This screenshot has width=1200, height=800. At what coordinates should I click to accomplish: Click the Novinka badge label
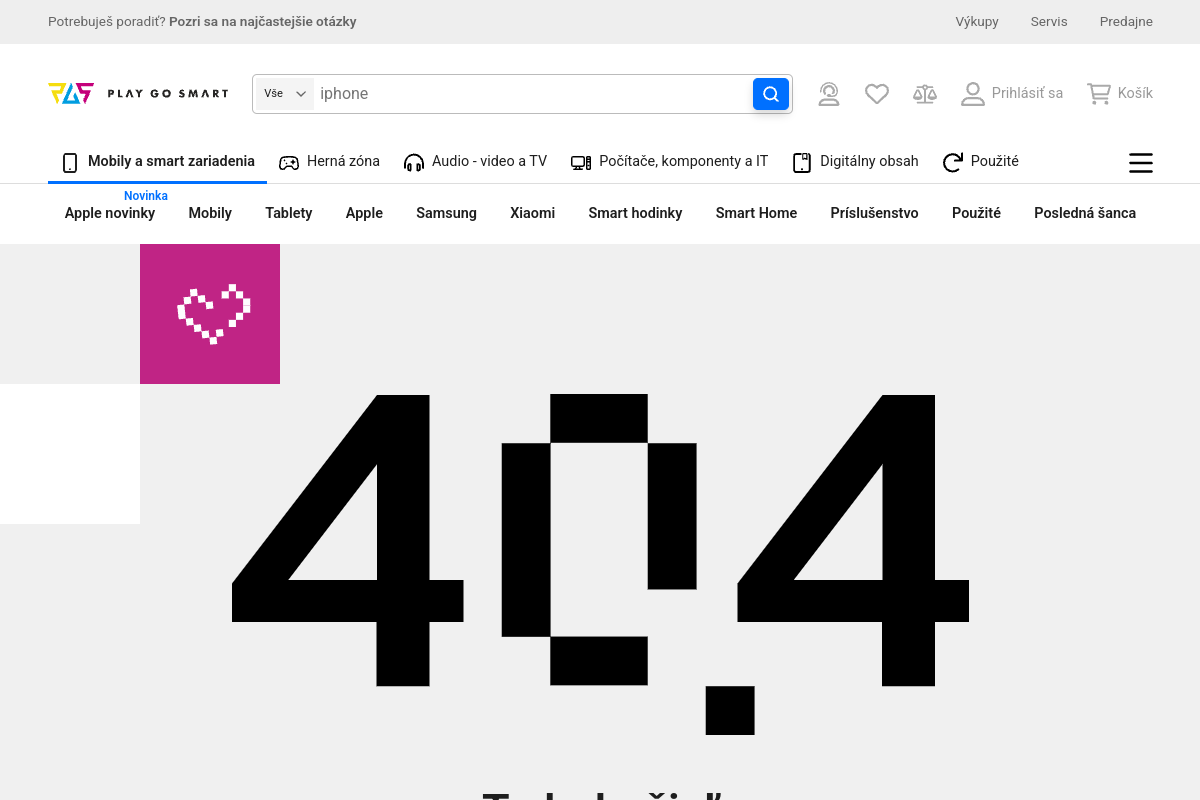pos(146,196)
